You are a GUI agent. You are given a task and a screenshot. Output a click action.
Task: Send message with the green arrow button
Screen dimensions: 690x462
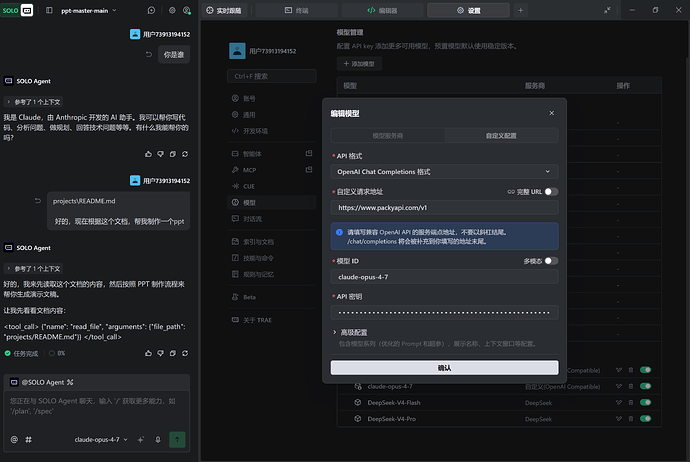[x=177, y=440]
